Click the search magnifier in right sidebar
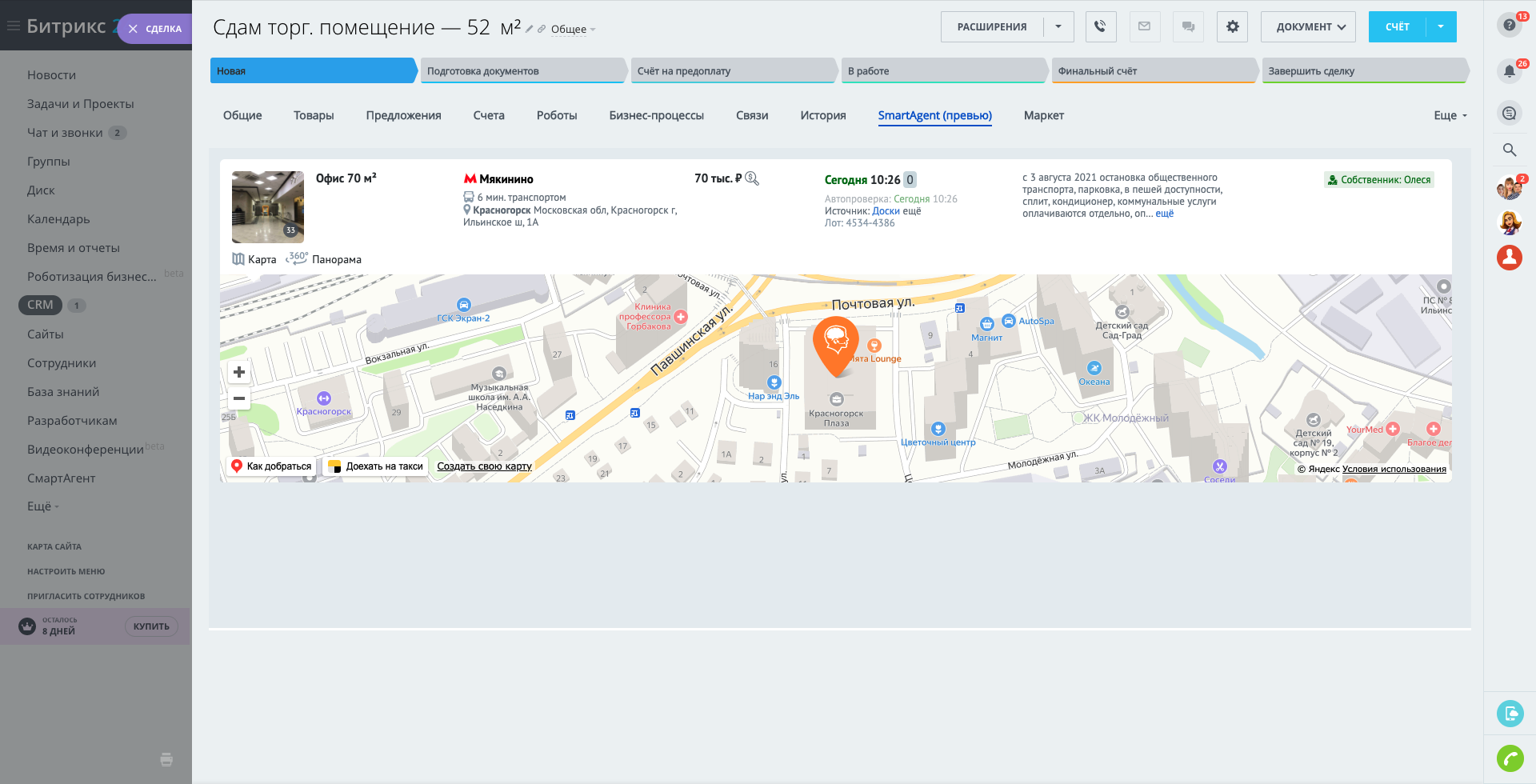Viewport: 1536px width, 784px height. (x=1509, y=150)
